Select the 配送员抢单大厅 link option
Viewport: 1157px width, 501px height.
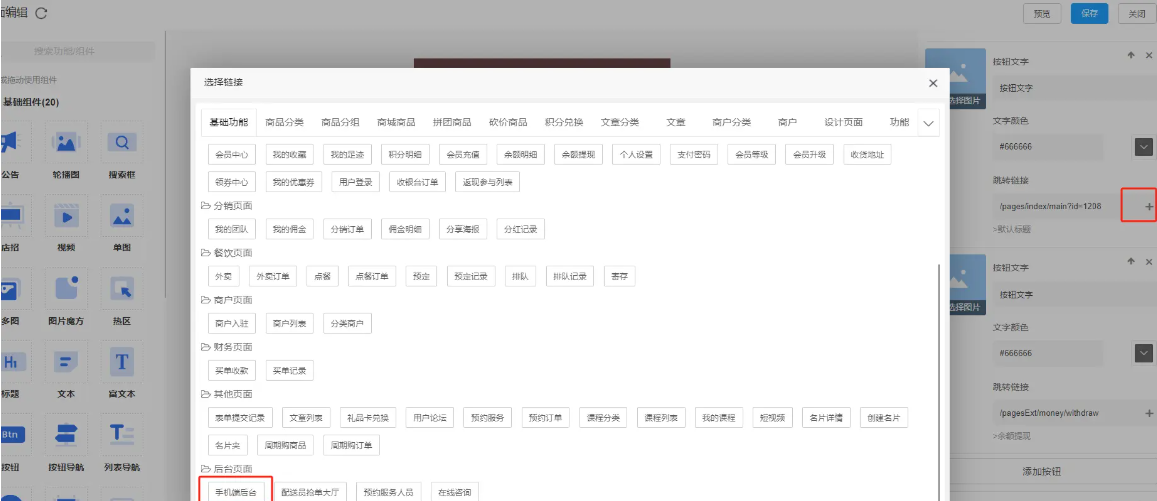pos(309,492)
